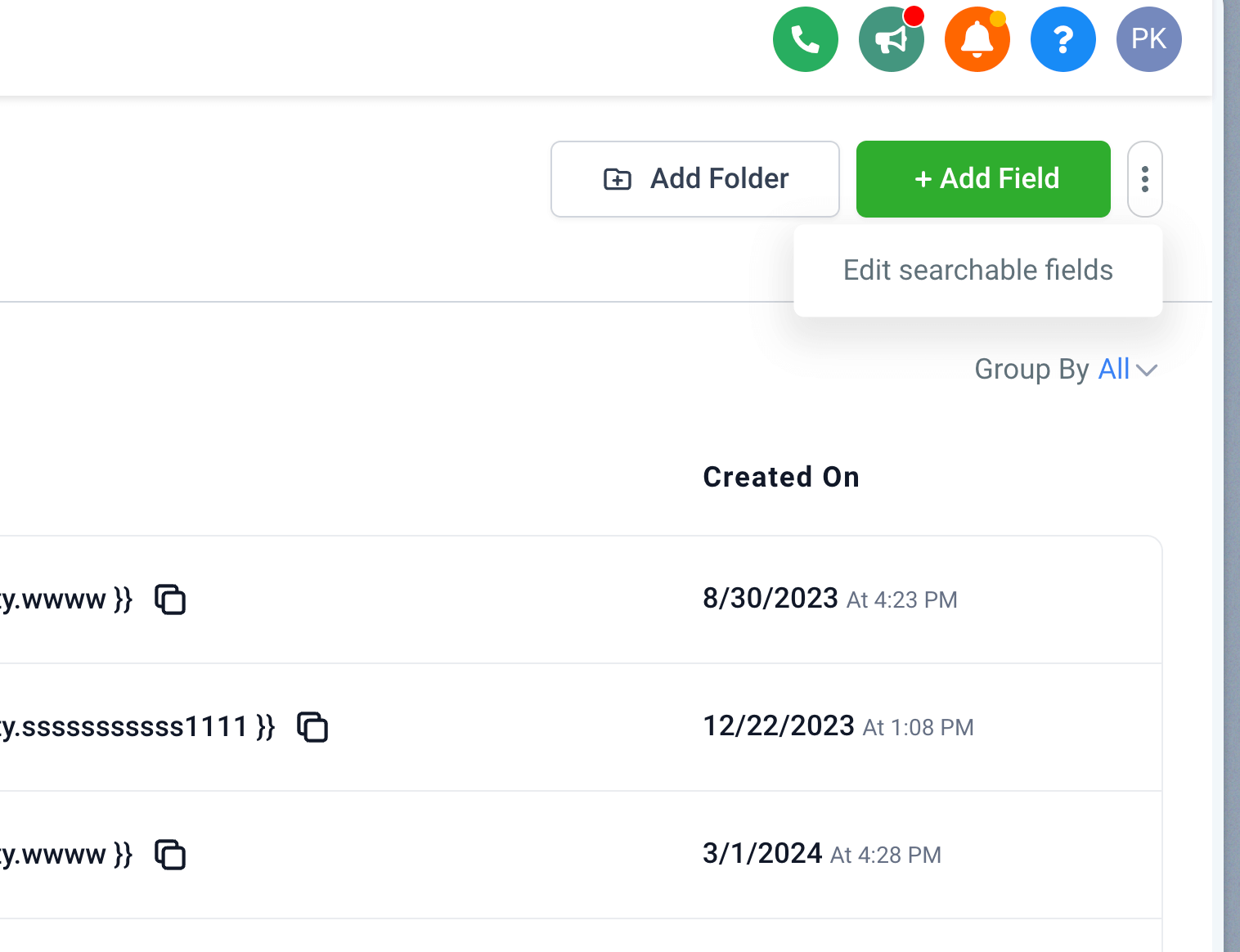Click the green Add Field button
The image size is (1240, 952).
tap(983, 179)
